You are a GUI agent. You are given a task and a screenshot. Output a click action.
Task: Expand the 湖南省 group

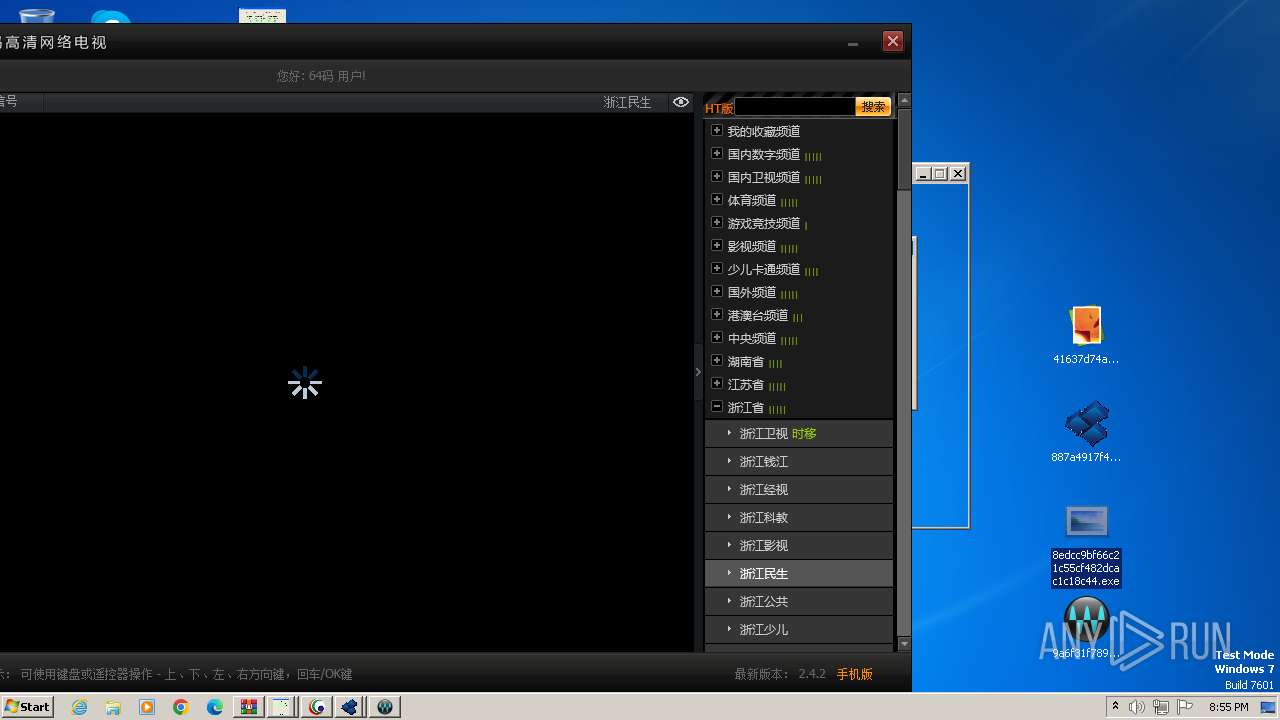[x=717, y=361]
